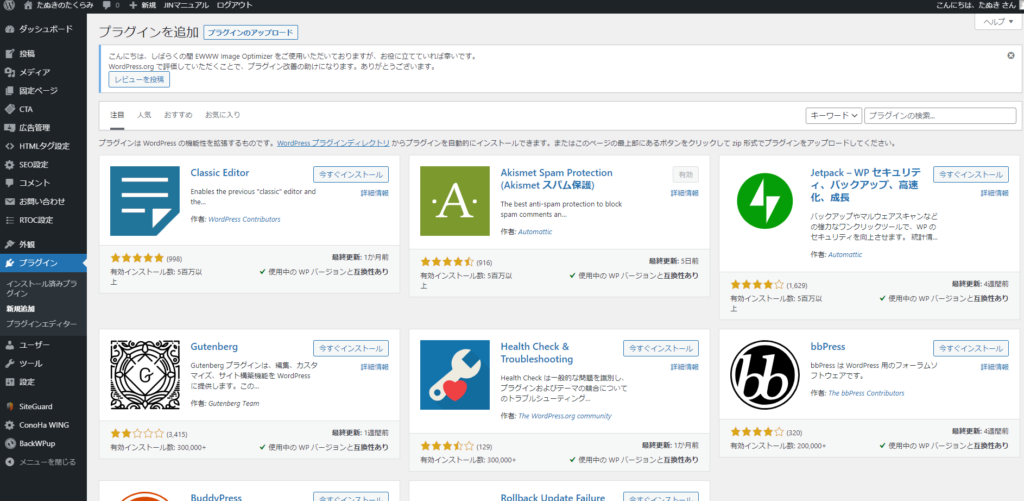Click the WordPress logo icon in the admin bar
1024x501 pixels.
click(8, 5)
